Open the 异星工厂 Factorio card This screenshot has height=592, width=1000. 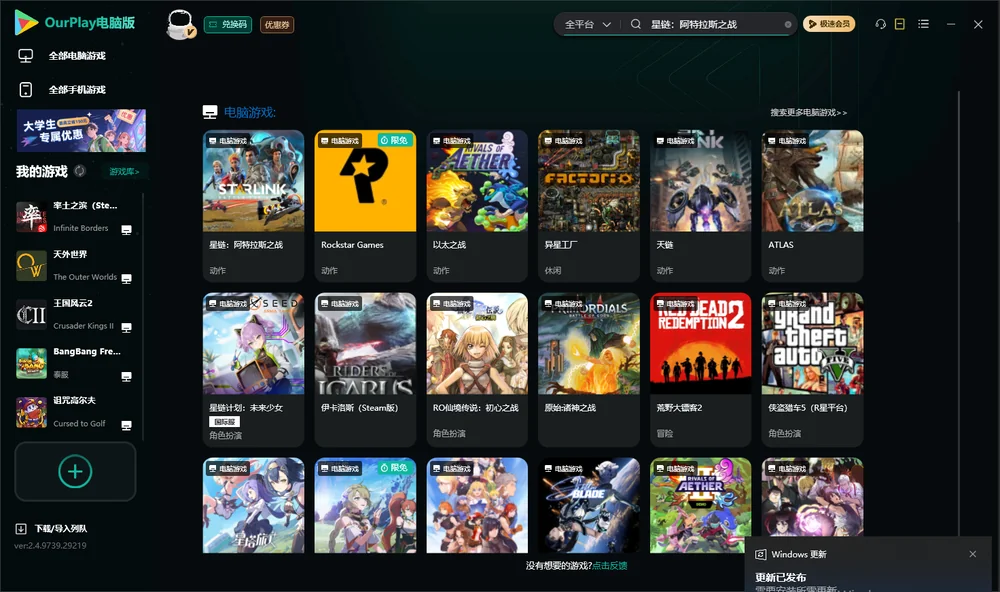pyautogui.click(x=589, y=205)
